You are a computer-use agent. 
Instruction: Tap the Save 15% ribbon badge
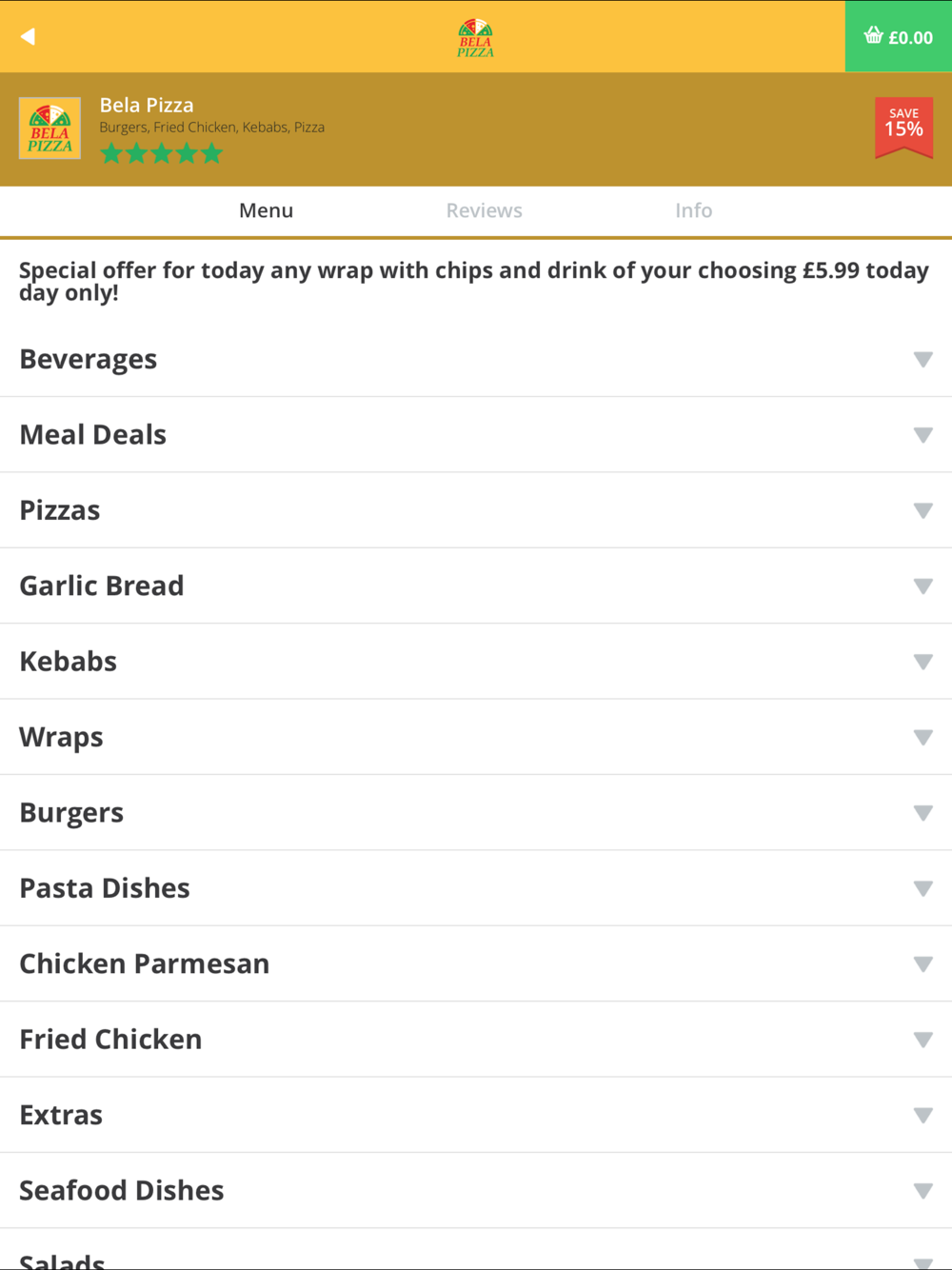(x=903, y=127)
